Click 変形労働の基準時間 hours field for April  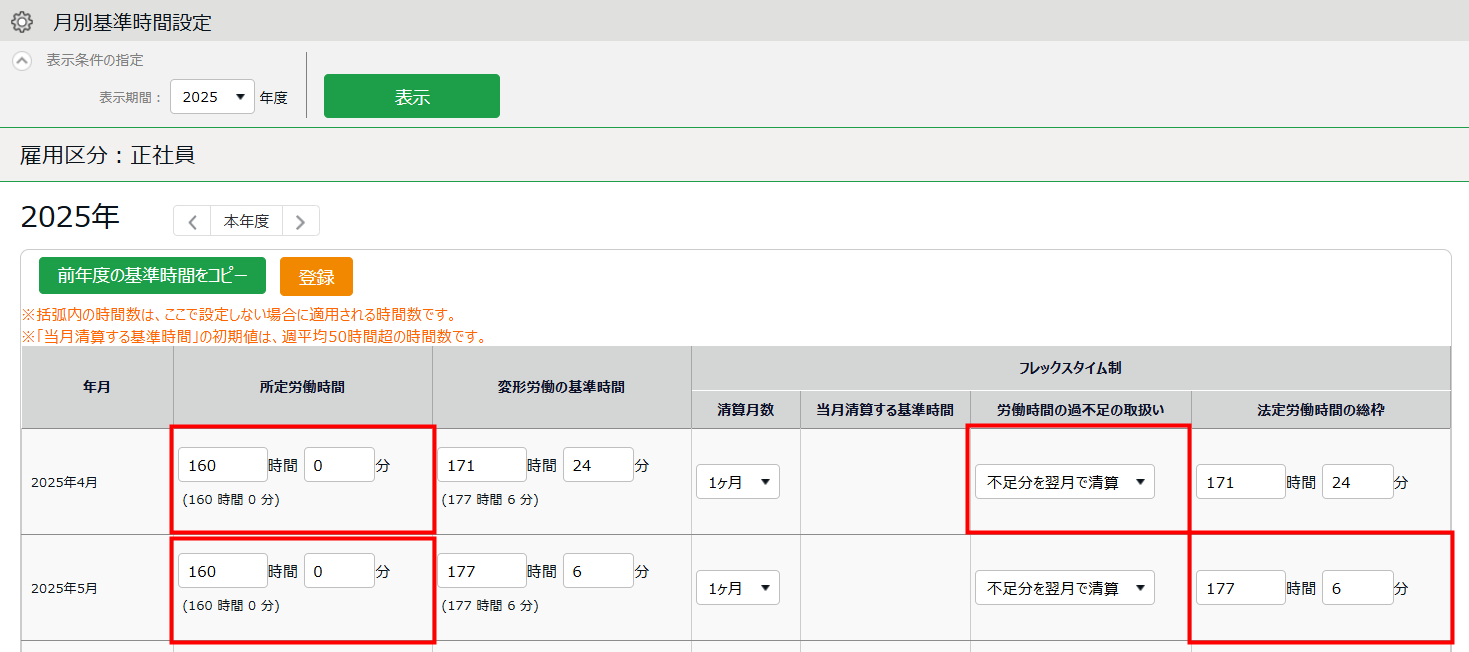click(x=482, y=465)
